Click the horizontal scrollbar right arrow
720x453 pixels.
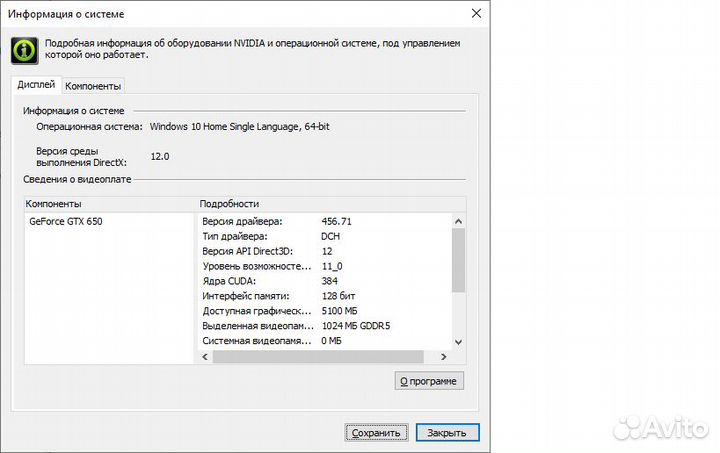pyautogui.click(x=444, y=357)
